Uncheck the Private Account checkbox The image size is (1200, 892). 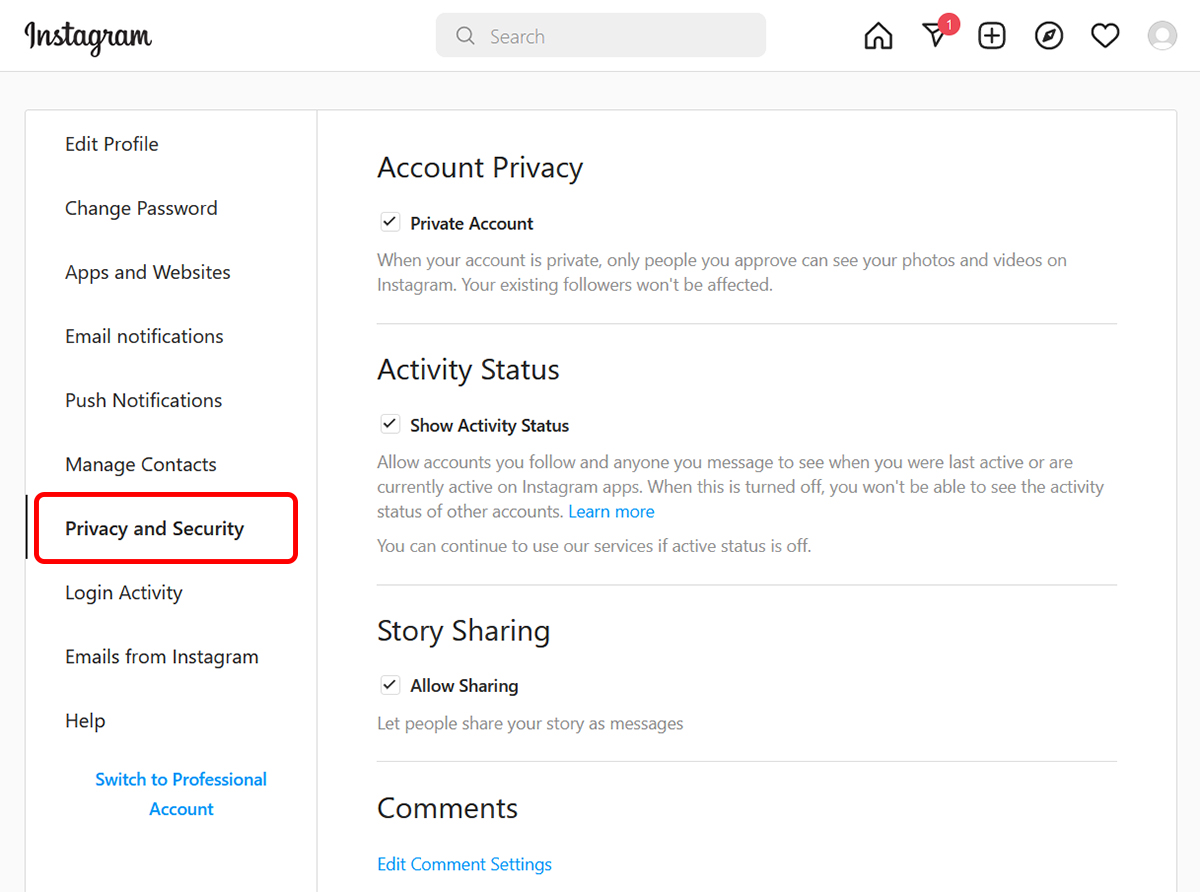point(390,222)
